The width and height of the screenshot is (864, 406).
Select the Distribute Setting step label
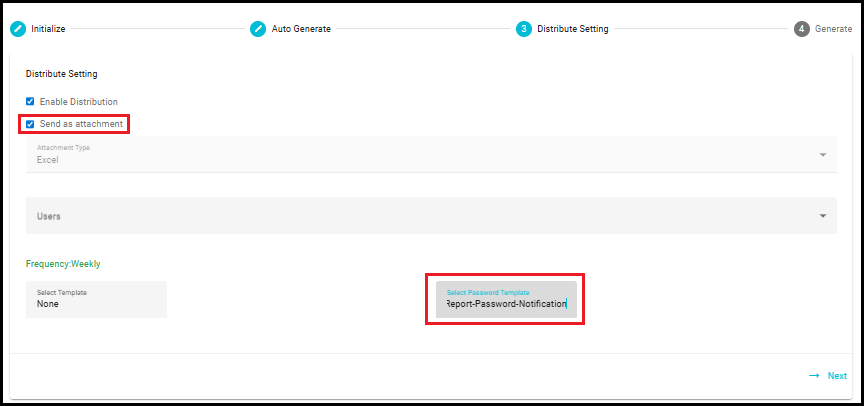point(573,29)
